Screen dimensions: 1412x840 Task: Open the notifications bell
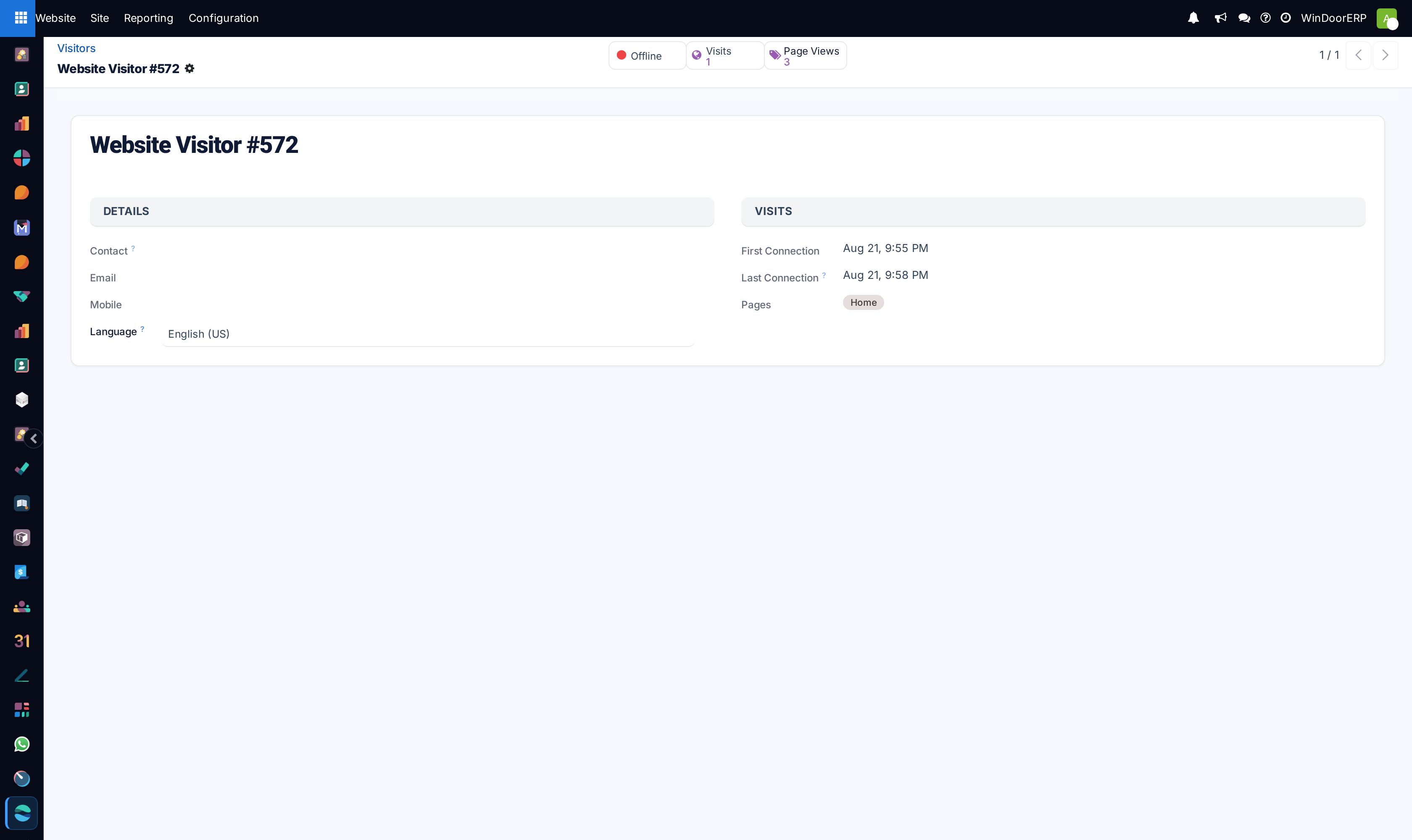tap(1193, 18)
